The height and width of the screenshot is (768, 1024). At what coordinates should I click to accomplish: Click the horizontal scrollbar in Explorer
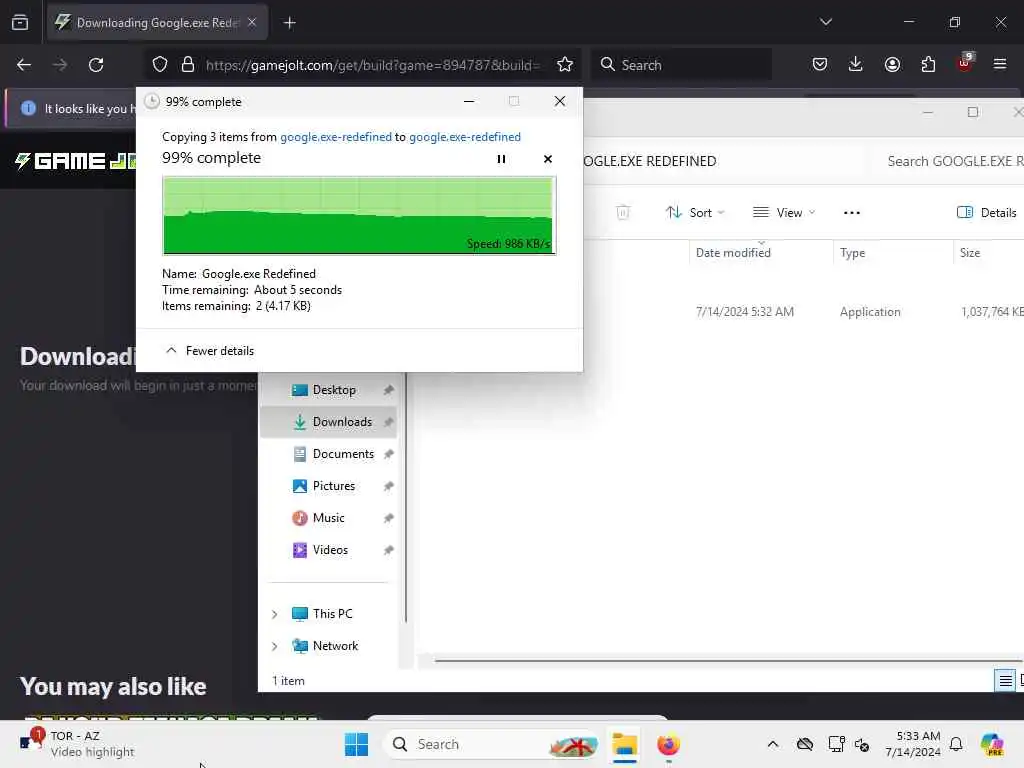[729, 660]
